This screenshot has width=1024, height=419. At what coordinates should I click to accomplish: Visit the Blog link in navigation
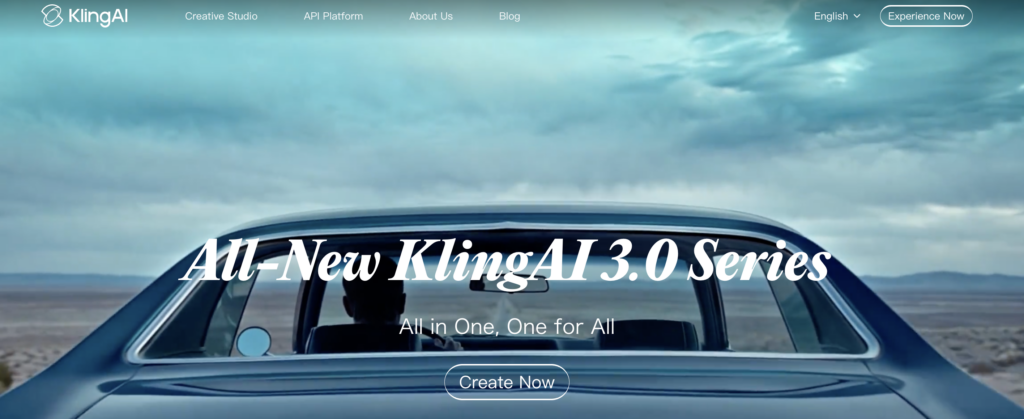click(x=509, y=16)
